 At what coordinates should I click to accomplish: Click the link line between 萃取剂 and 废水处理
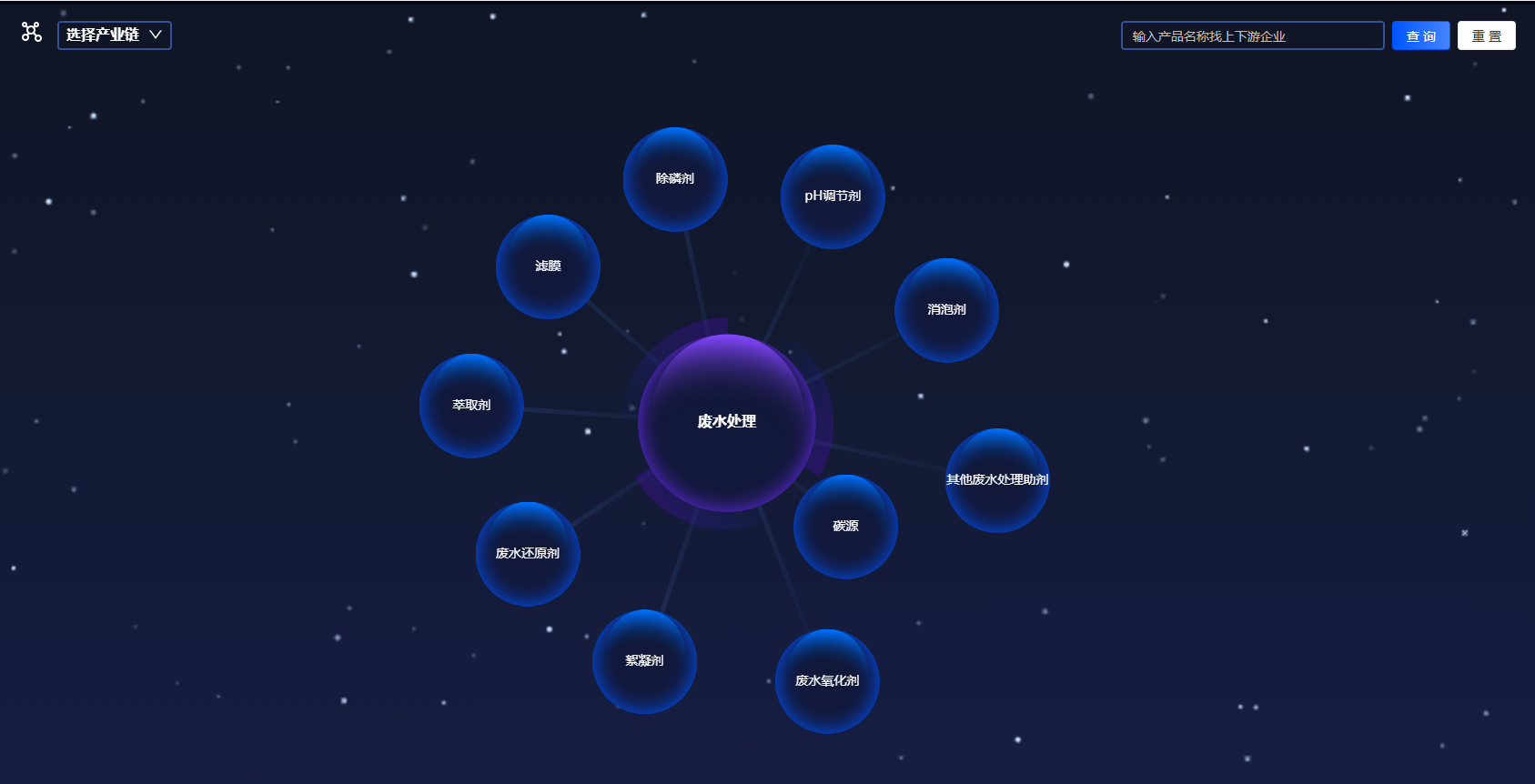coord(580,413)
